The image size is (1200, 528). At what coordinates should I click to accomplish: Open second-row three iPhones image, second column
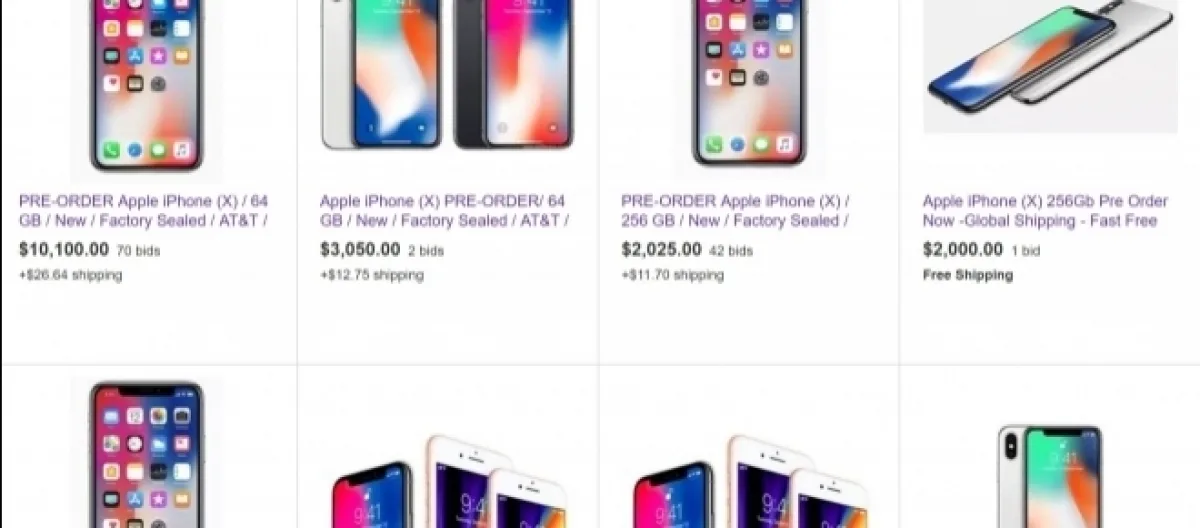pos(447,480)
